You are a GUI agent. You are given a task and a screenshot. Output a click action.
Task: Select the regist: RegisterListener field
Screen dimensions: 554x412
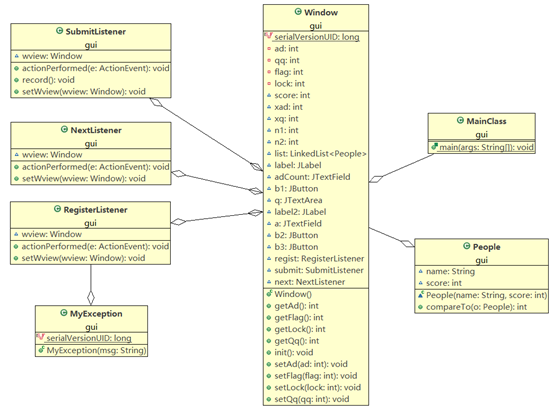(319, 259)
